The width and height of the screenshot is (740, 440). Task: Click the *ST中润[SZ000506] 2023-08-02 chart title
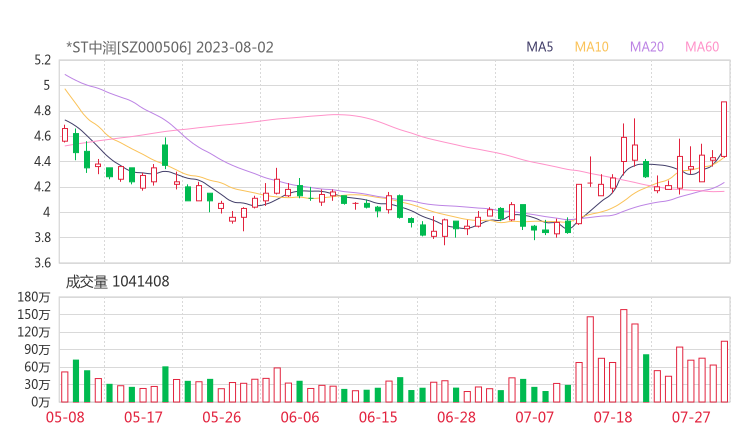(x=170, y=47)
